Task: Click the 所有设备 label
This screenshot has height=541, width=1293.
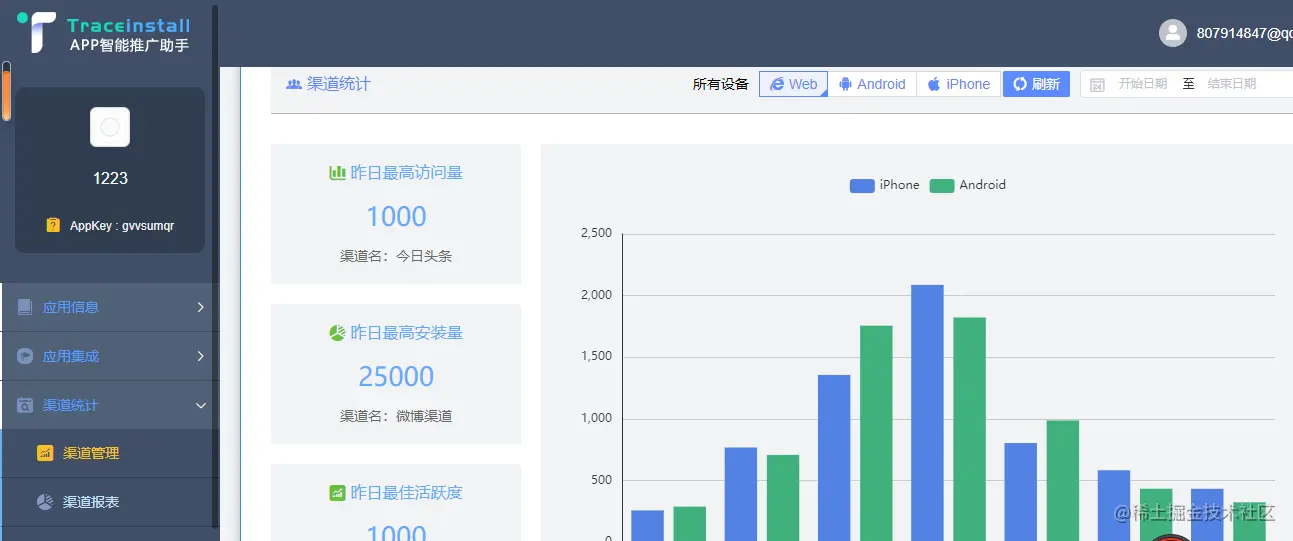Action: (721, 84)
